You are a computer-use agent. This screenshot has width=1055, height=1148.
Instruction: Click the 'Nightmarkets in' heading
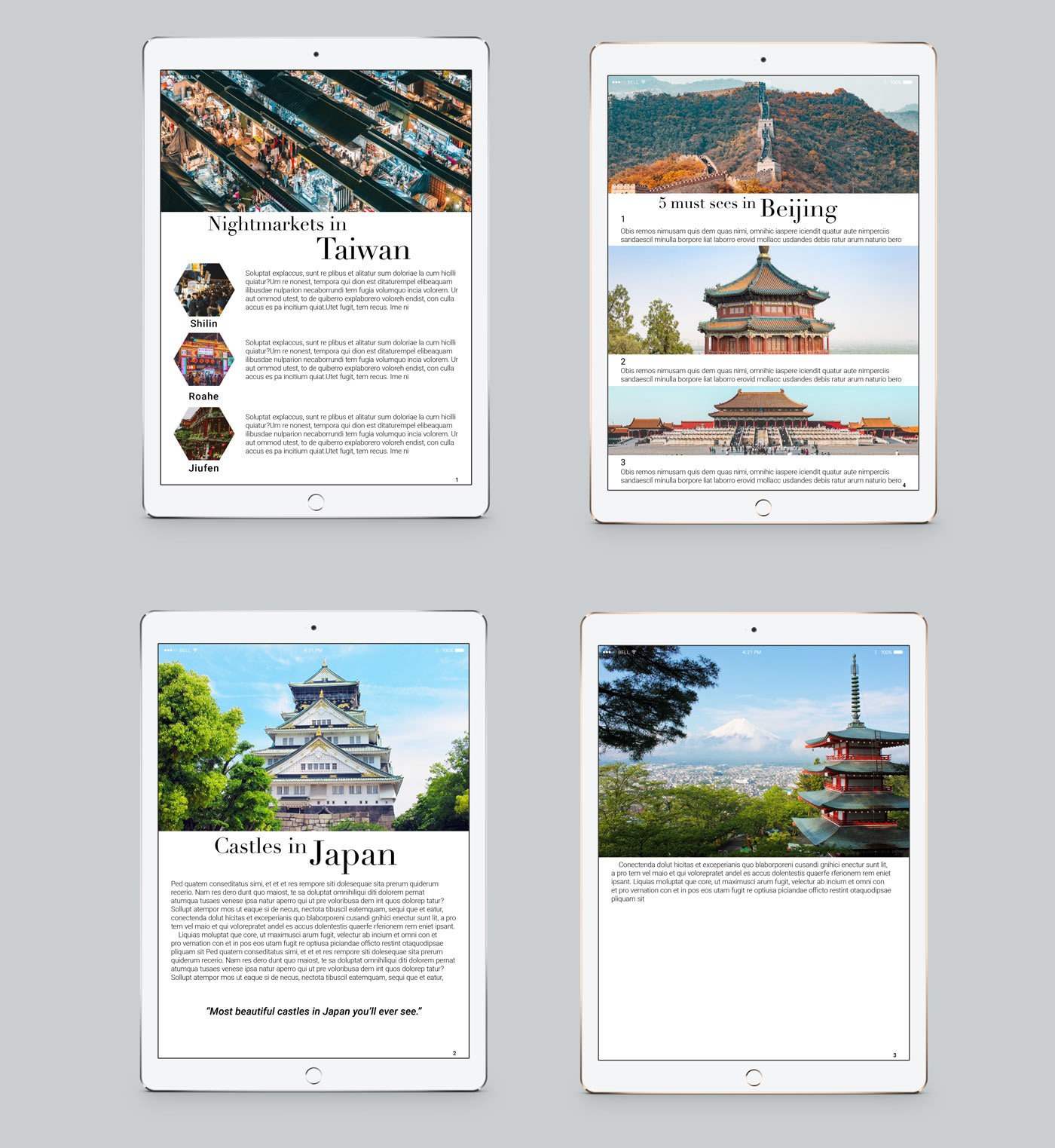277,224
